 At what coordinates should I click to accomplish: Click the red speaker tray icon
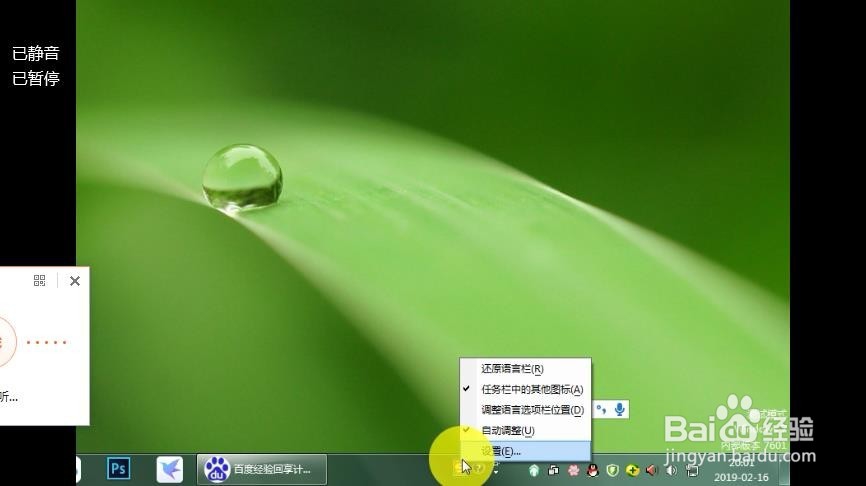pos(652,471)
